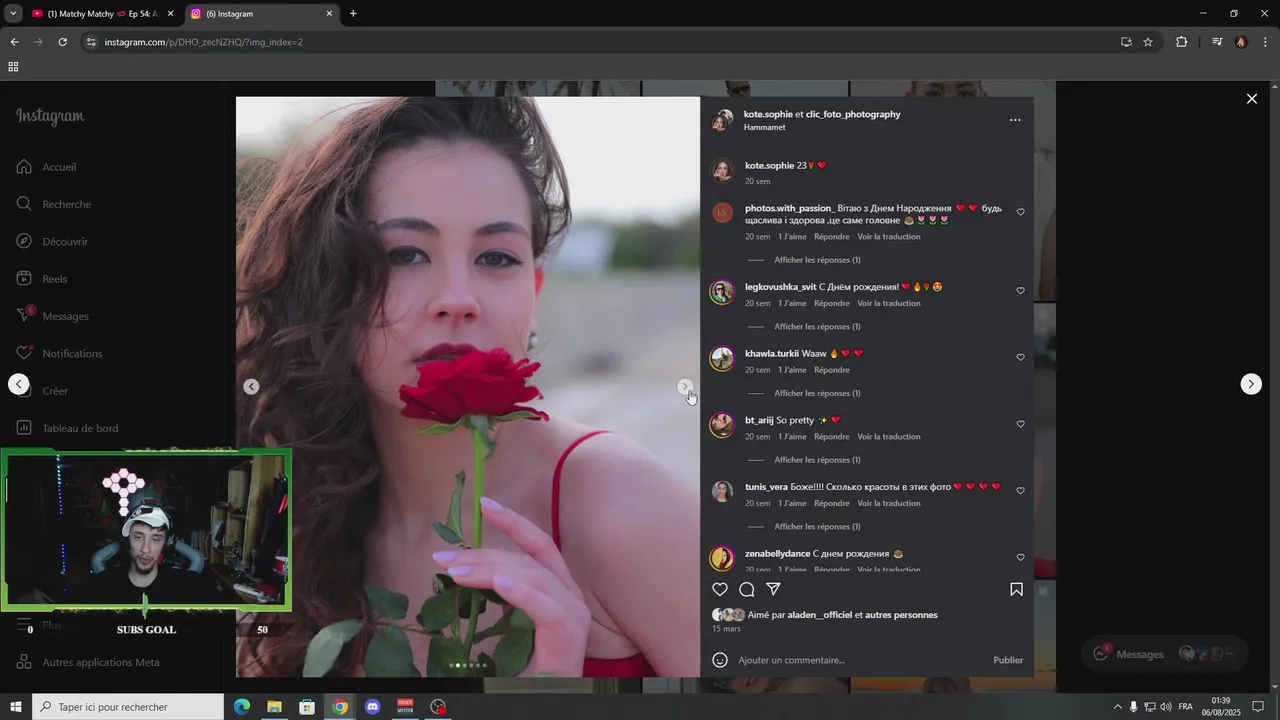Like the post with the heart icon

(720, 590)
